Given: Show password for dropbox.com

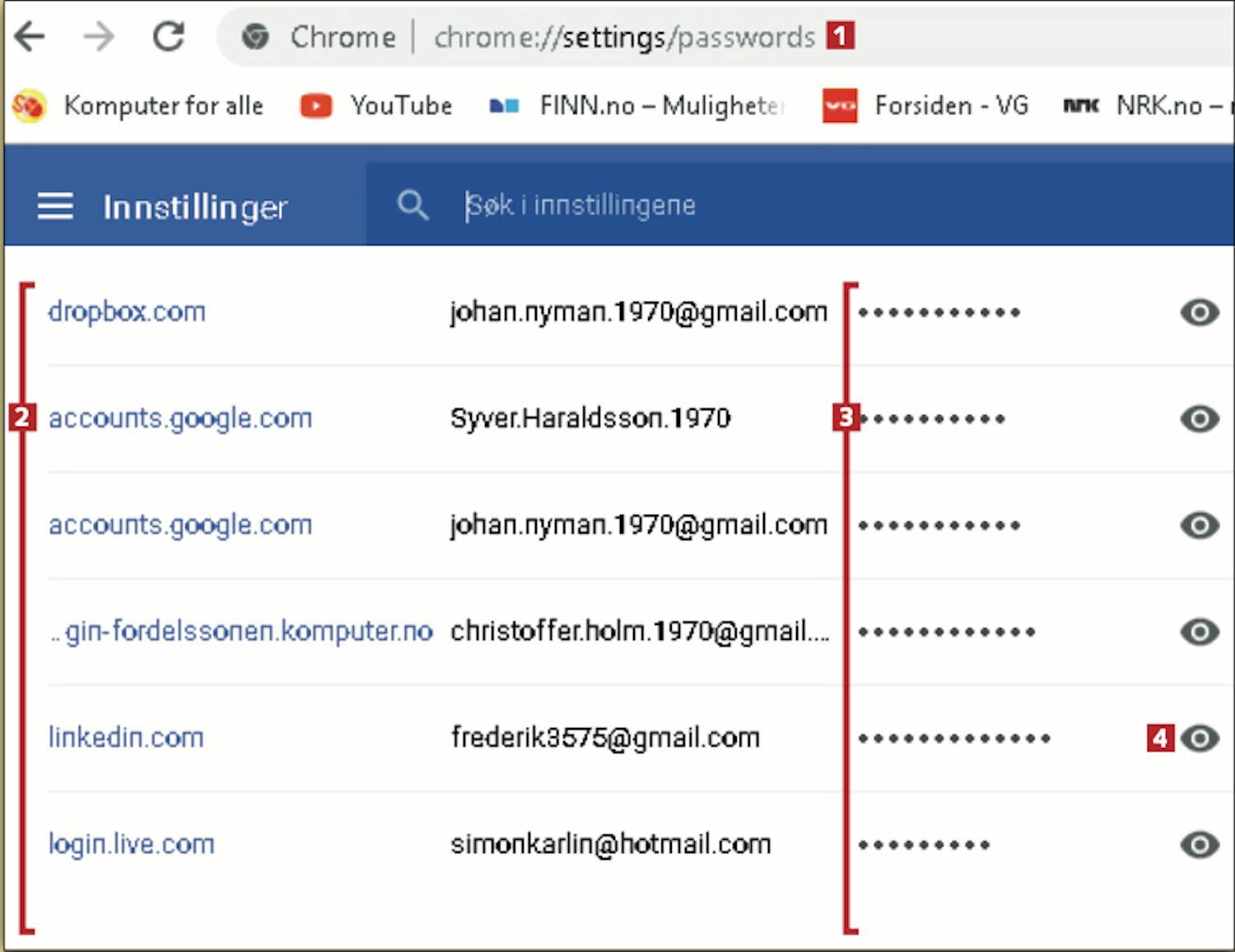Looking at the screenshot, I should 1200,312.
